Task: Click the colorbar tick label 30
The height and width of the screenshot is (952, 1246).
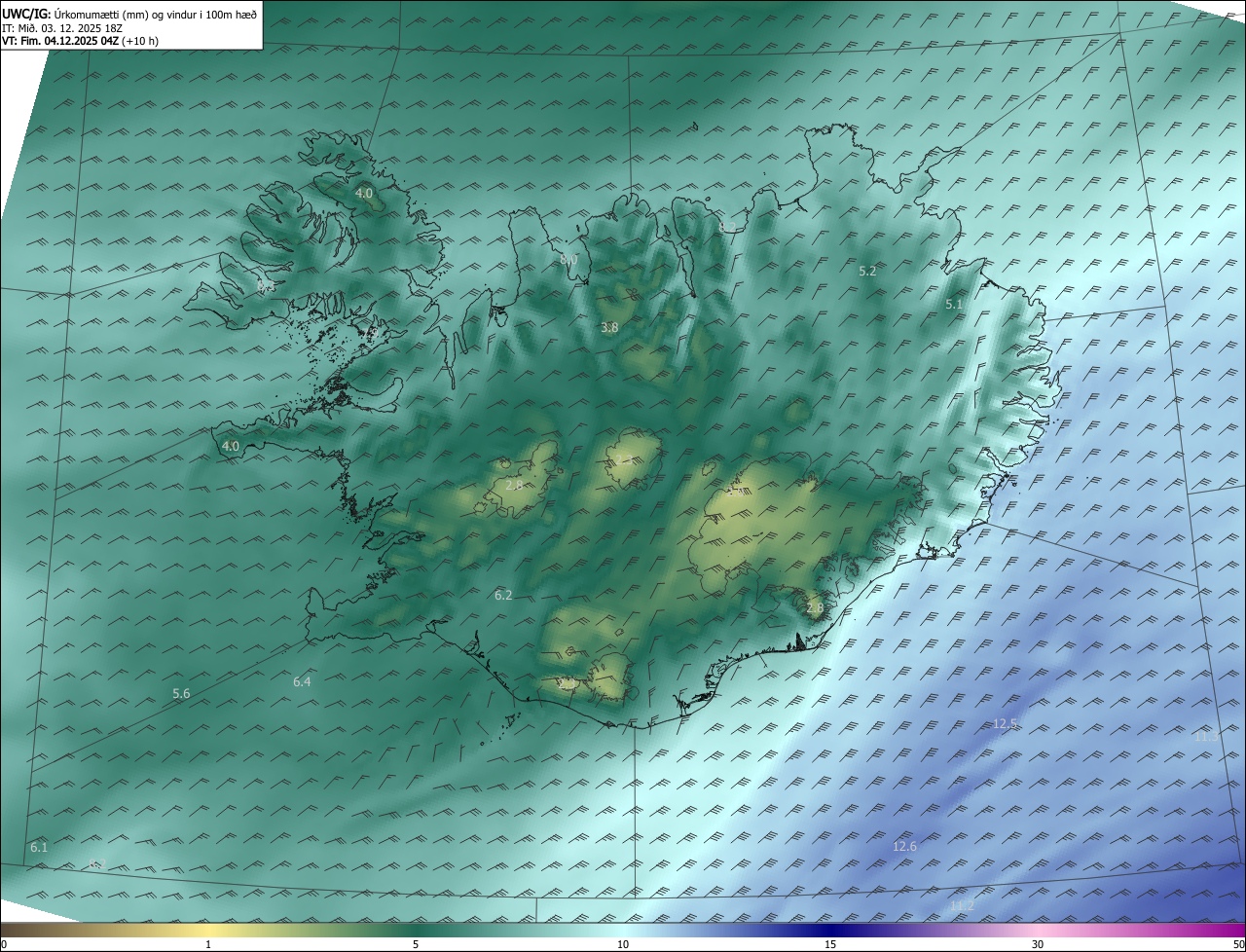Action: pyautogui.click(x=1038, y=944)
